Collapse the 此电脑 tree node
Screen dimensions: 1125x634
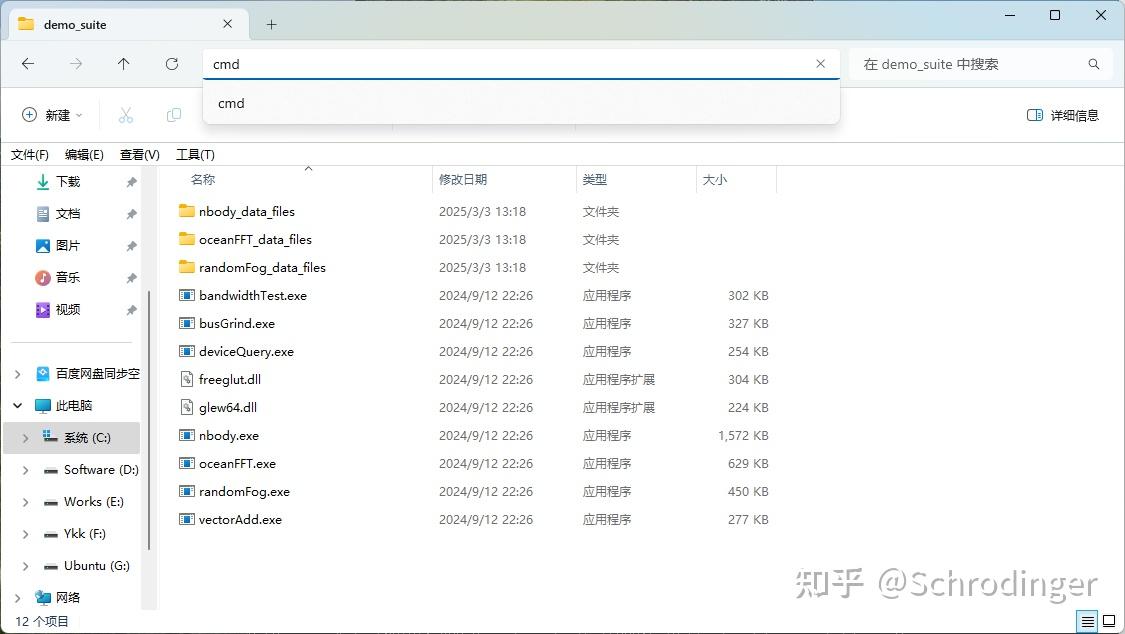pyautogui.click(x=16, y=405)
